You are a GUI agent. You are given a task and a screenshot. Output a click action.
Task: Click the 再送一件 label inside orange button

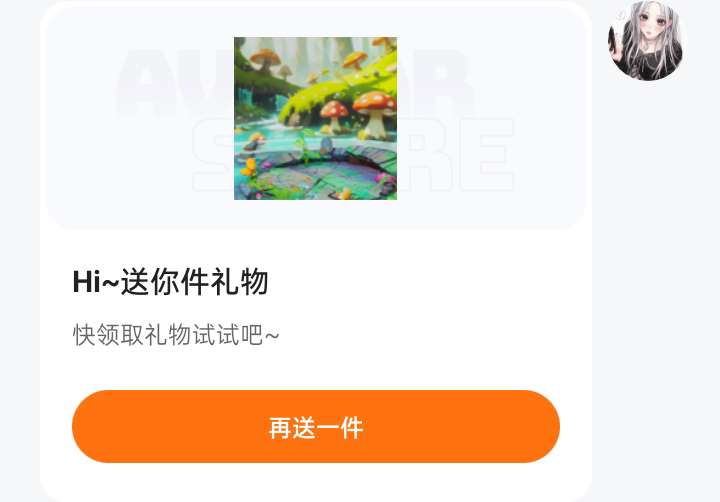(x=316, y=428)
